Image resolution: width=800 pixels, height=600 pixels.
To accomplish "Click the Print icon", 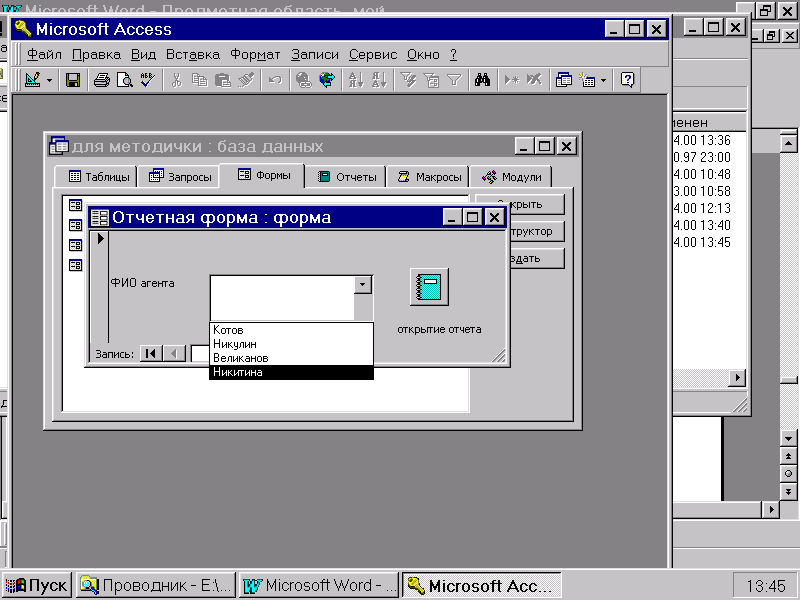I will pos(102,80).
